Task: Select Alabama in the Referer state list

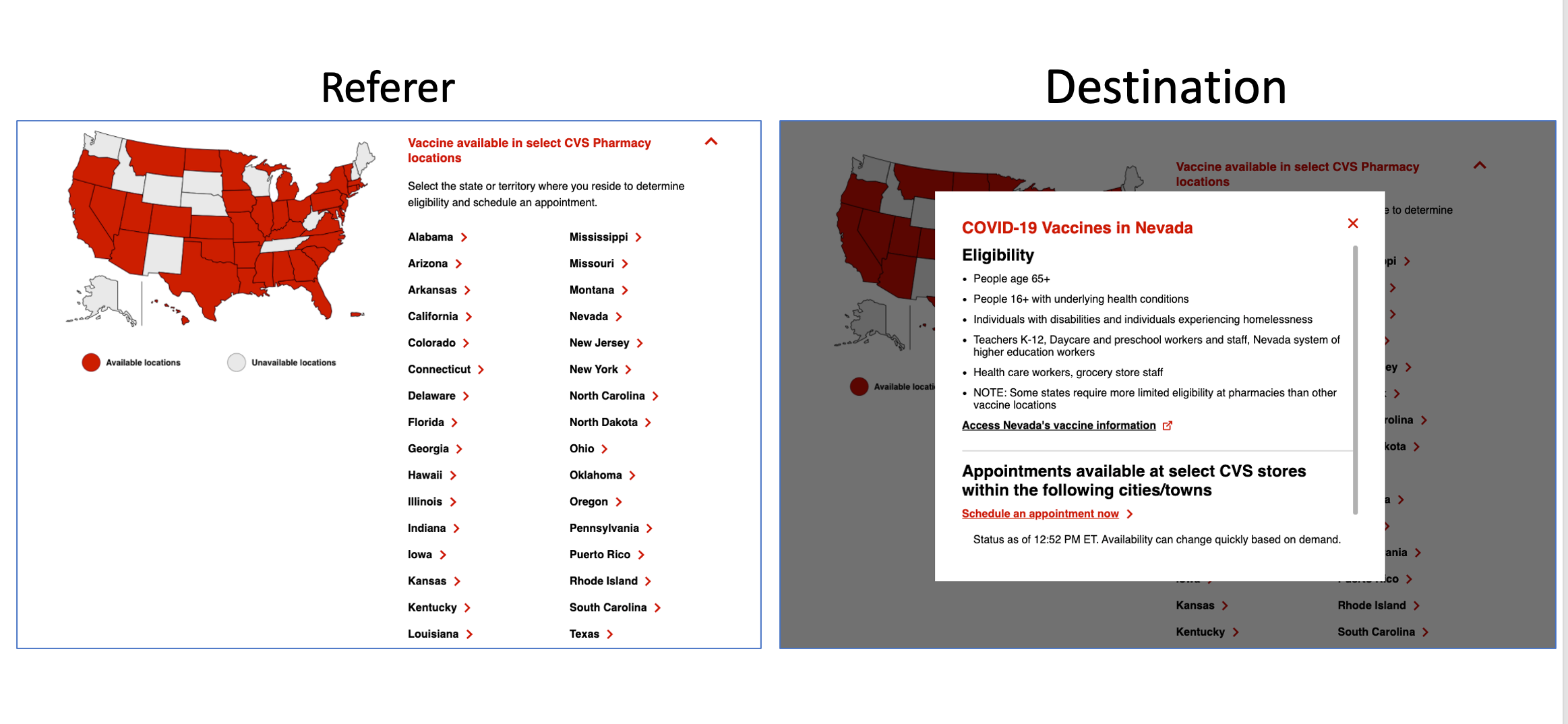Action: pos(430,237)
